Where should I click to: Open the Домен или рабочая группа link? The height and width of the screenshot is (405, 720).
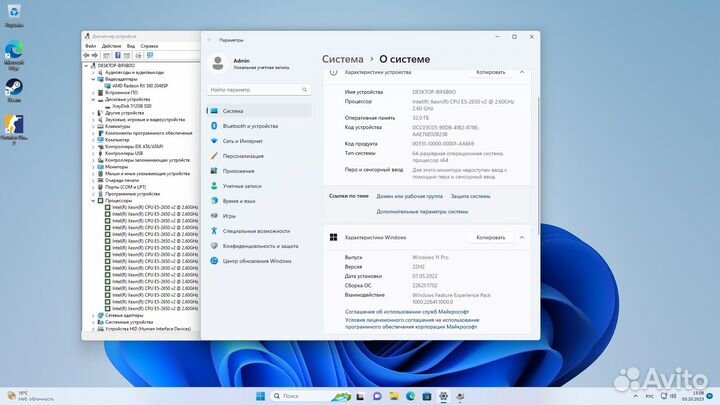pyautogui.click(x=410, y=196)
